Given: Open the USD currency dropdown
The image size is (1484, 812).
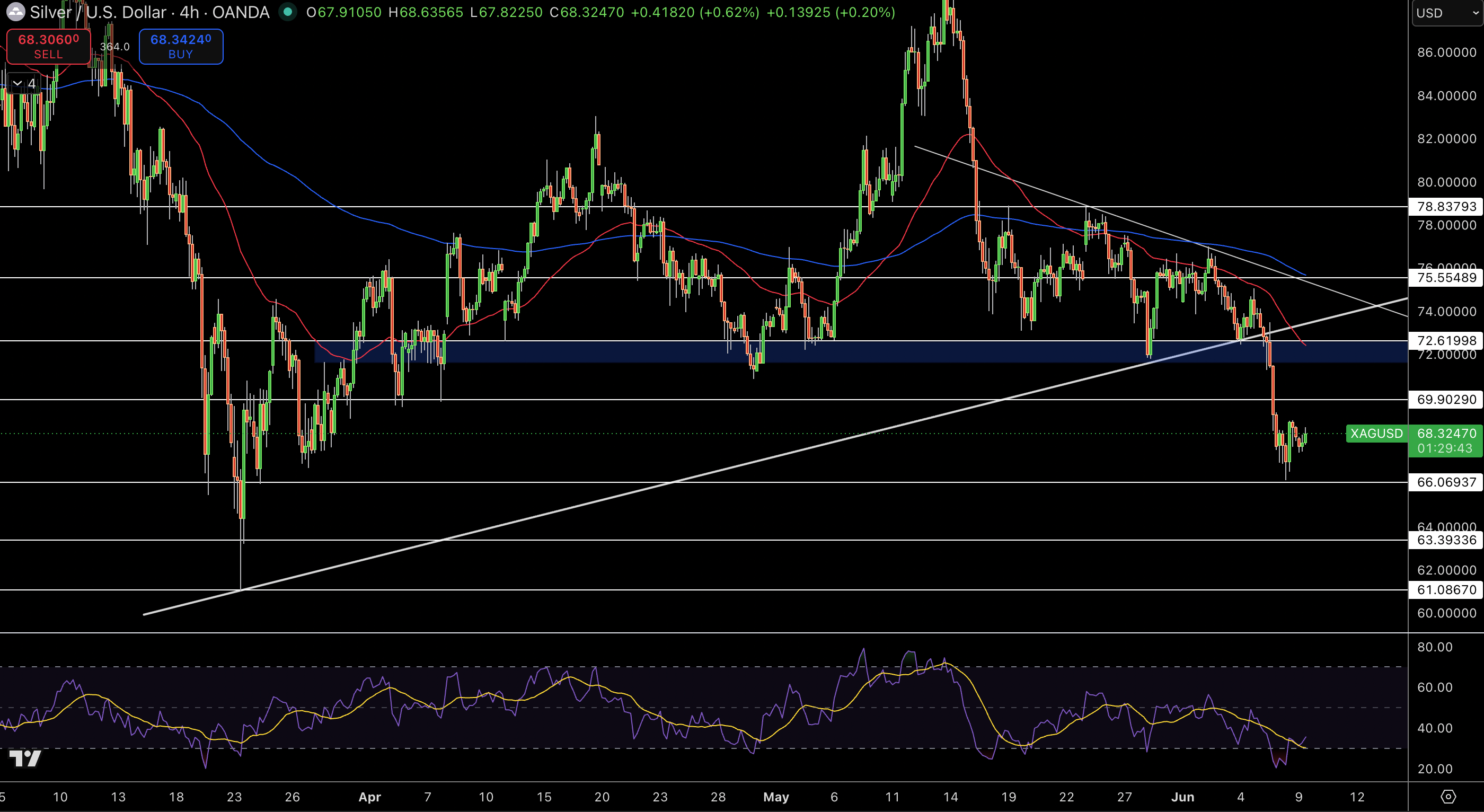Looking at the screenshot, I should click(1447, 13).
